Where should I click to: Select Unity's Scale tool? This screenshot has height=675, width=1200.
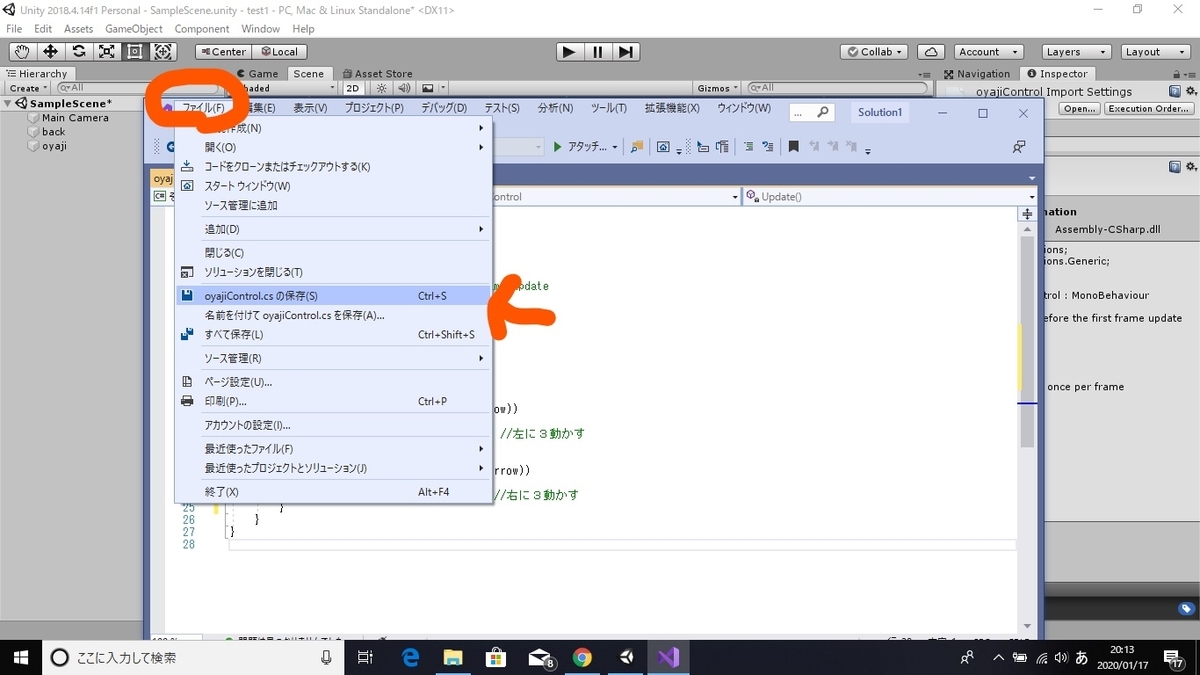(x=106, y=51)
